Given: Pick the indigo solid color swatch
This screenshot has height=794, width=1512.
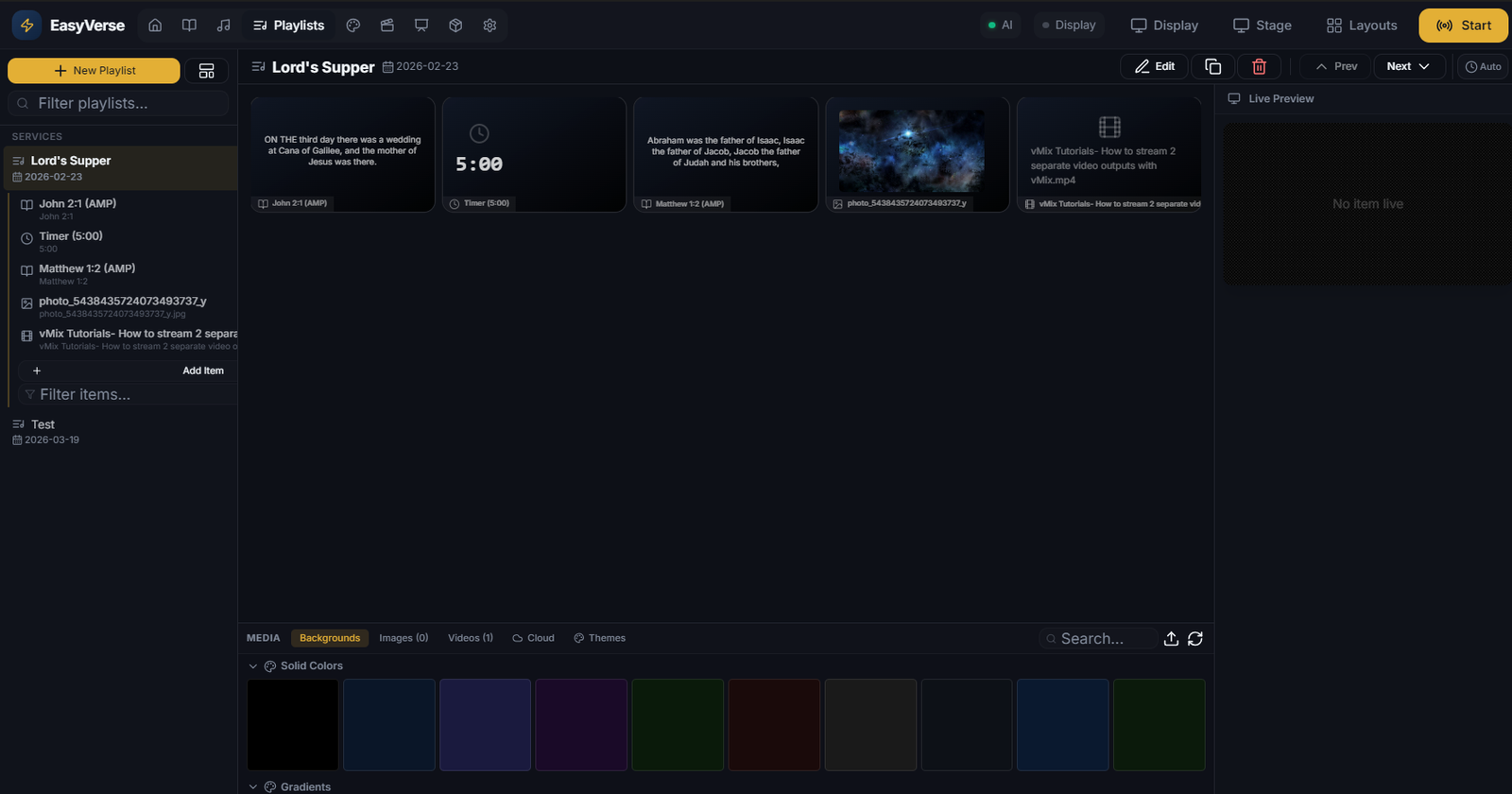Looking at the screenshot, I should (485, 725).
